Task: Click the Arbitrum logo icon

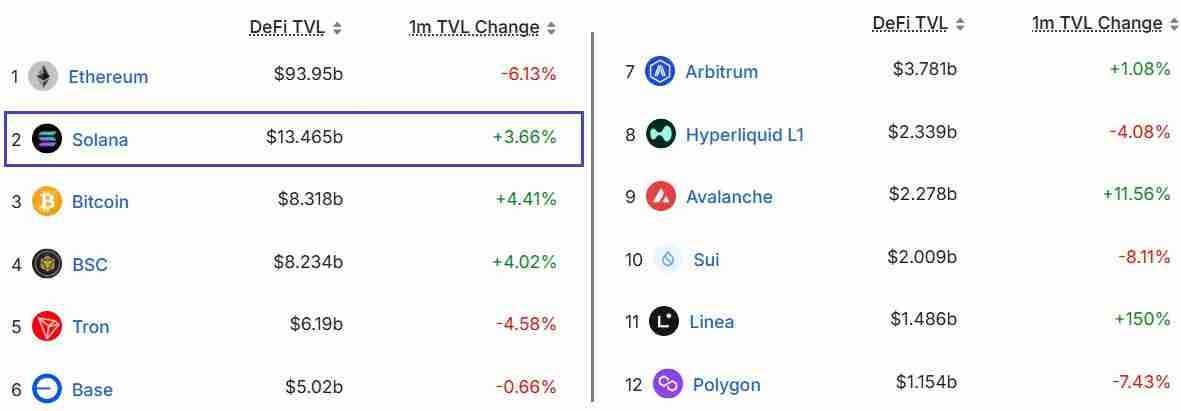Action: pos(660,71)
